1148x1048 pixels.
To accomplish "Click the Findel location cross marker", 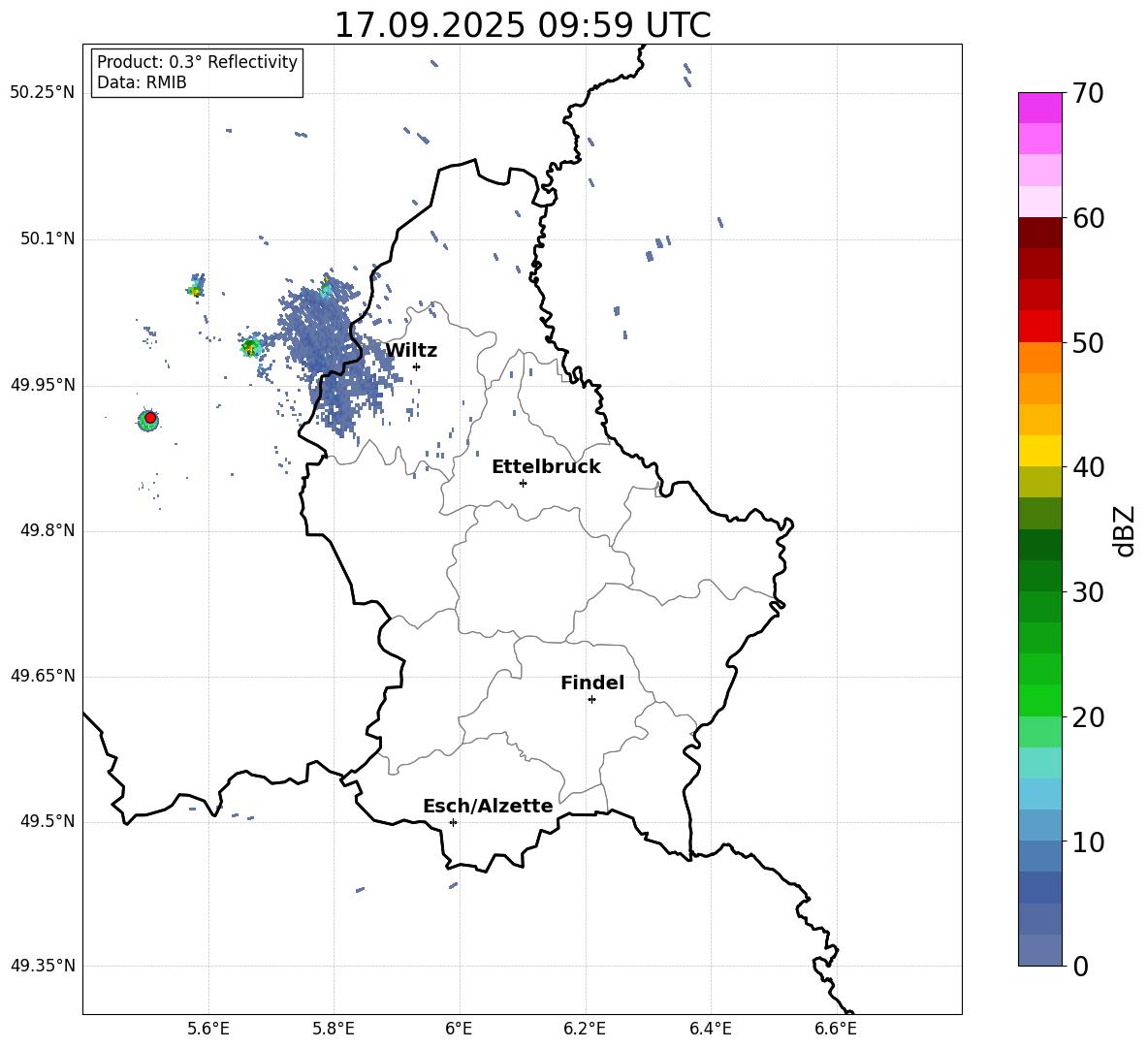I will click(591, 700).
